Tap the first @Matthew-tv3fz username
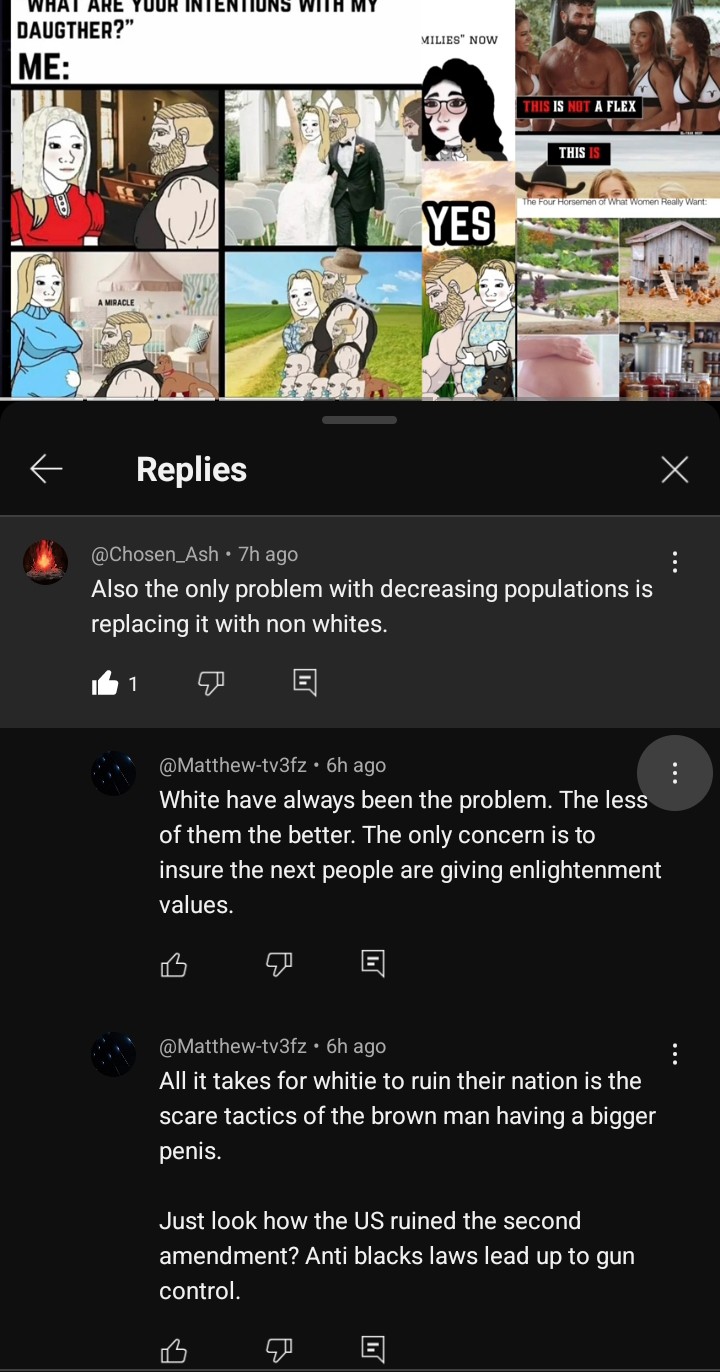The height and width of the screenshot is (1372, 720). [x=233, y=765]
